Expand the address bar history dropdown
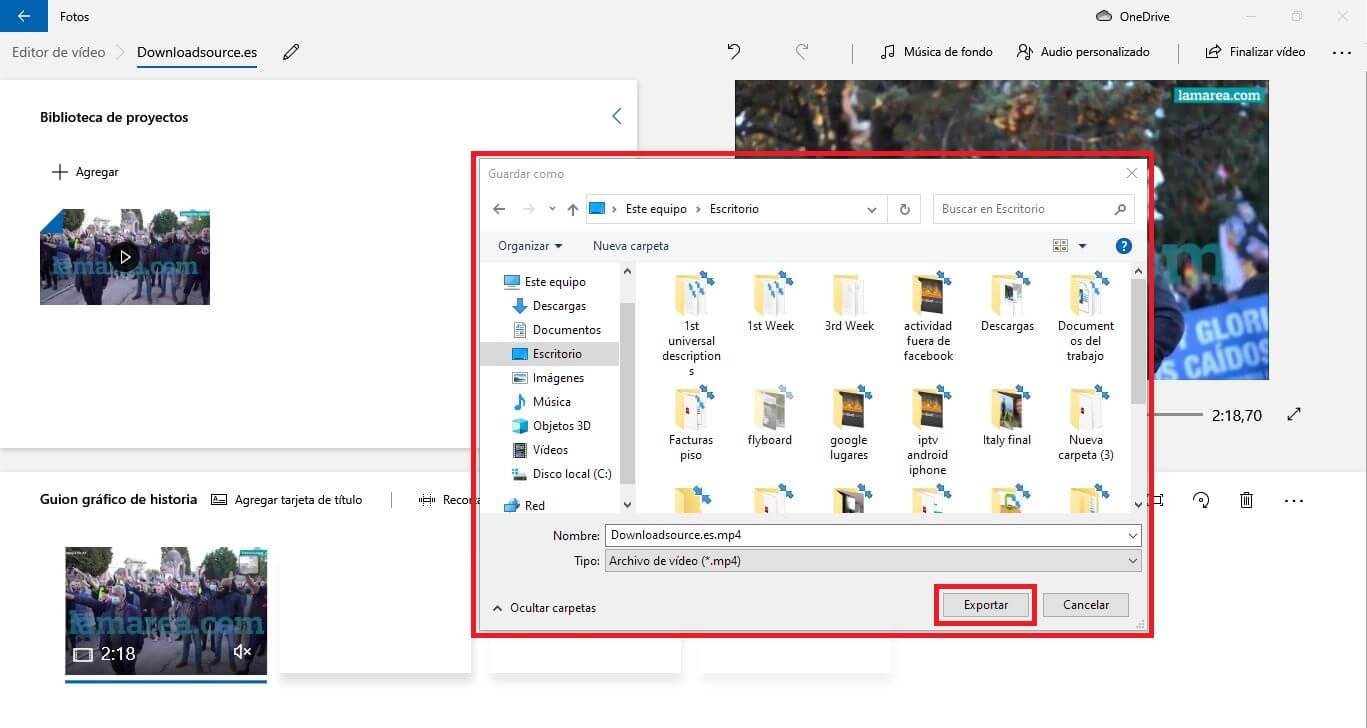Screen dimensions: 1367x728 pos(872,209)
